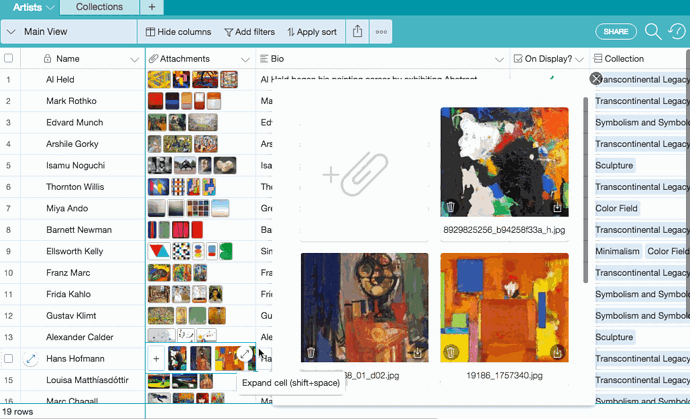Click first thumbnail in Mark Rothko attachments

coord(155,101)
